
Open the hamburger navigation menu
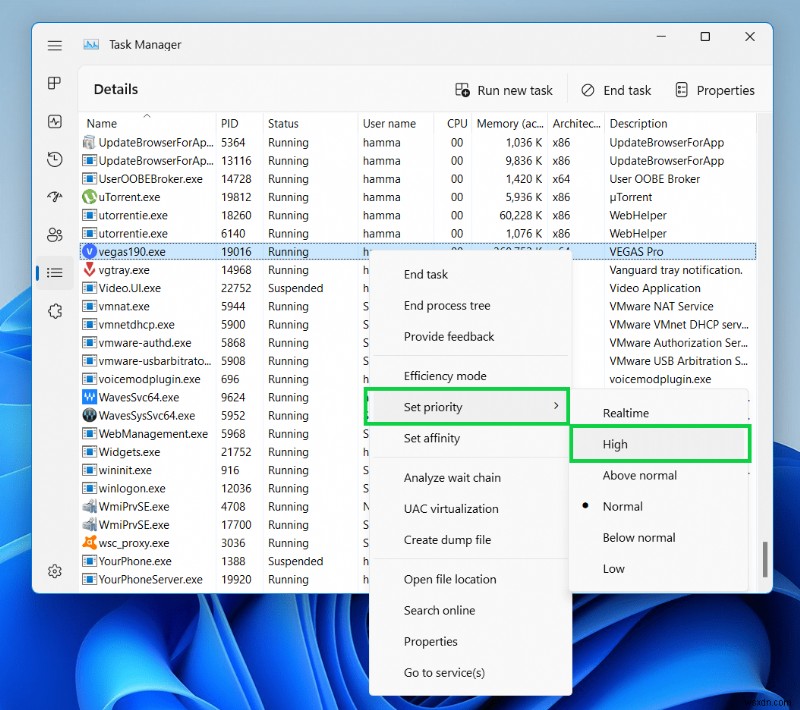pos(55,45)
